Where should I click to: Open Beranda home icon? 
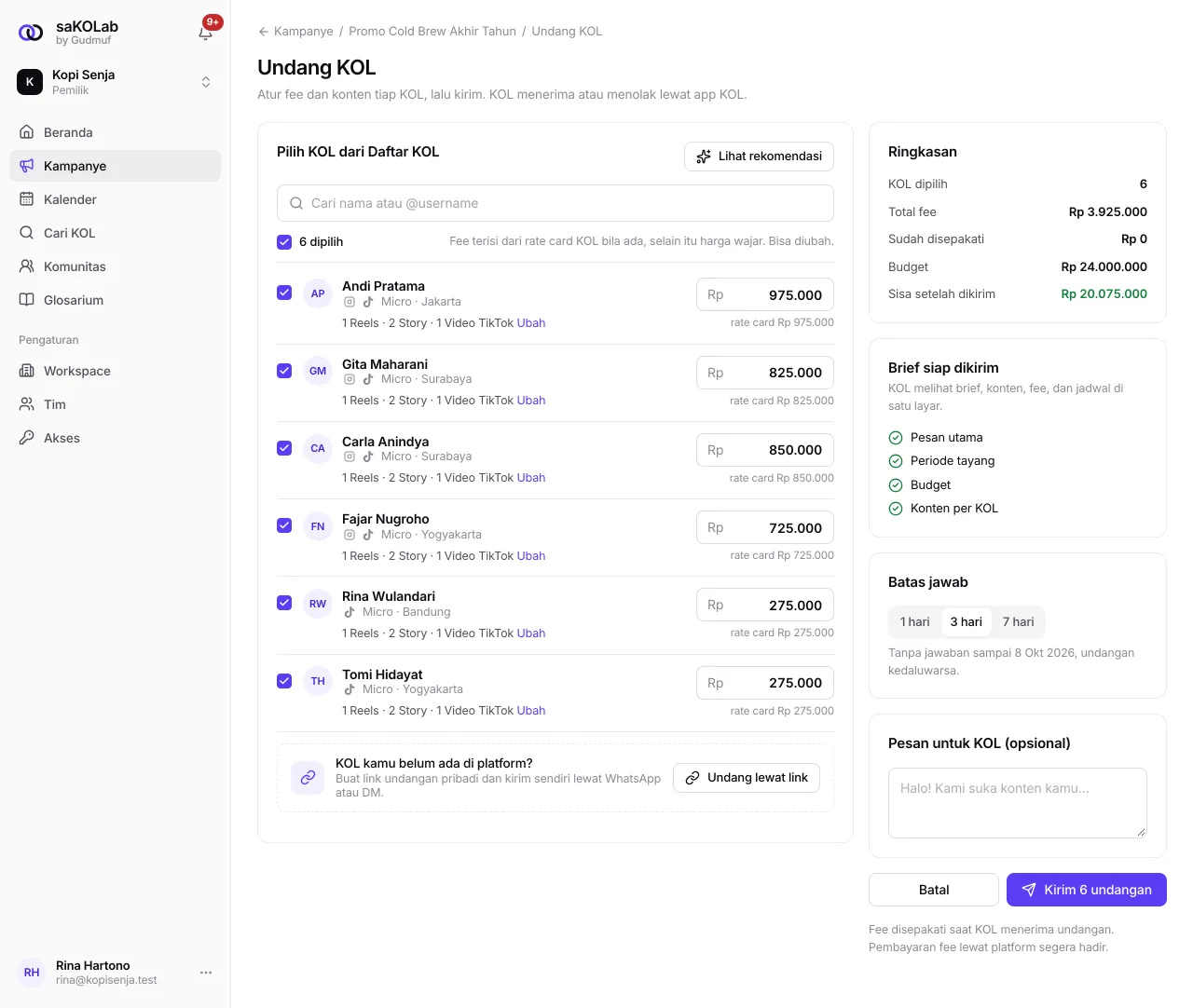pyautogui.click(x=27, y=132)
